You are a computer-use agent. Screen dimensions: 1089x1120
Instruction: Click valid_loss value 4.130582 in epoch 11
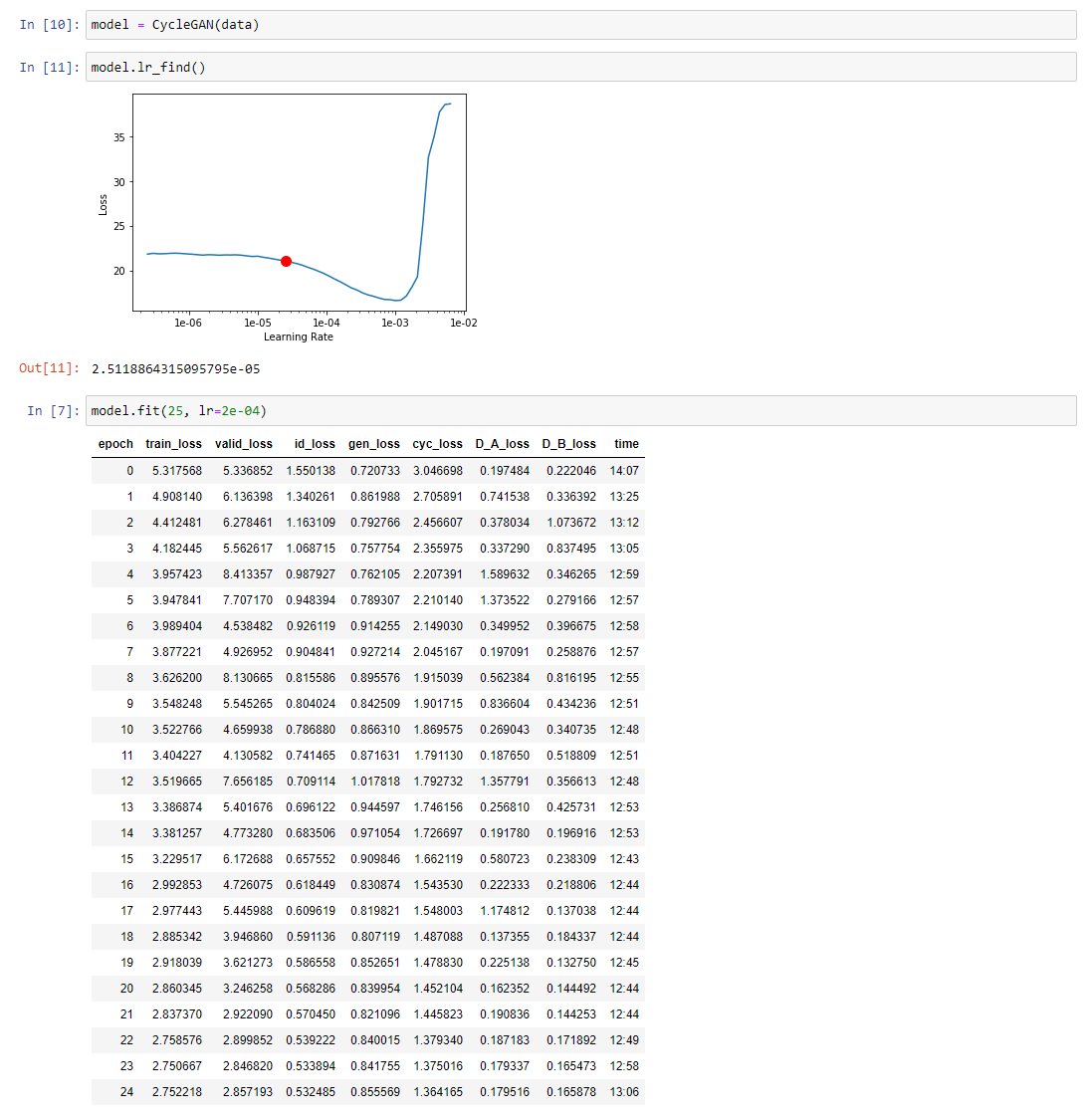pyautogui.click(x=248, y=755)
